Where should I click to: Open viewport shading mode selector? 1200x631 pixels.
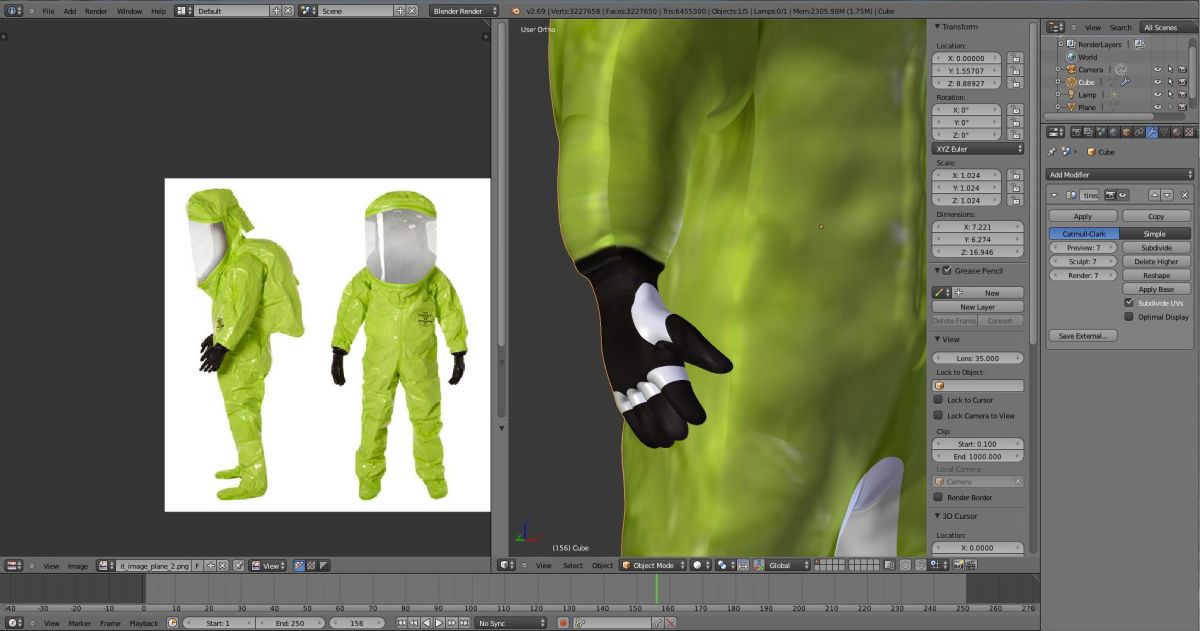click(700, 565)
